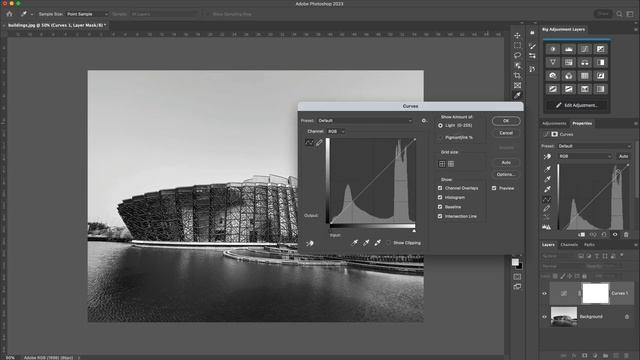The image size is (640, 360).
Task: Toggle the Baseline checkbox
Action: pos(440,207)
